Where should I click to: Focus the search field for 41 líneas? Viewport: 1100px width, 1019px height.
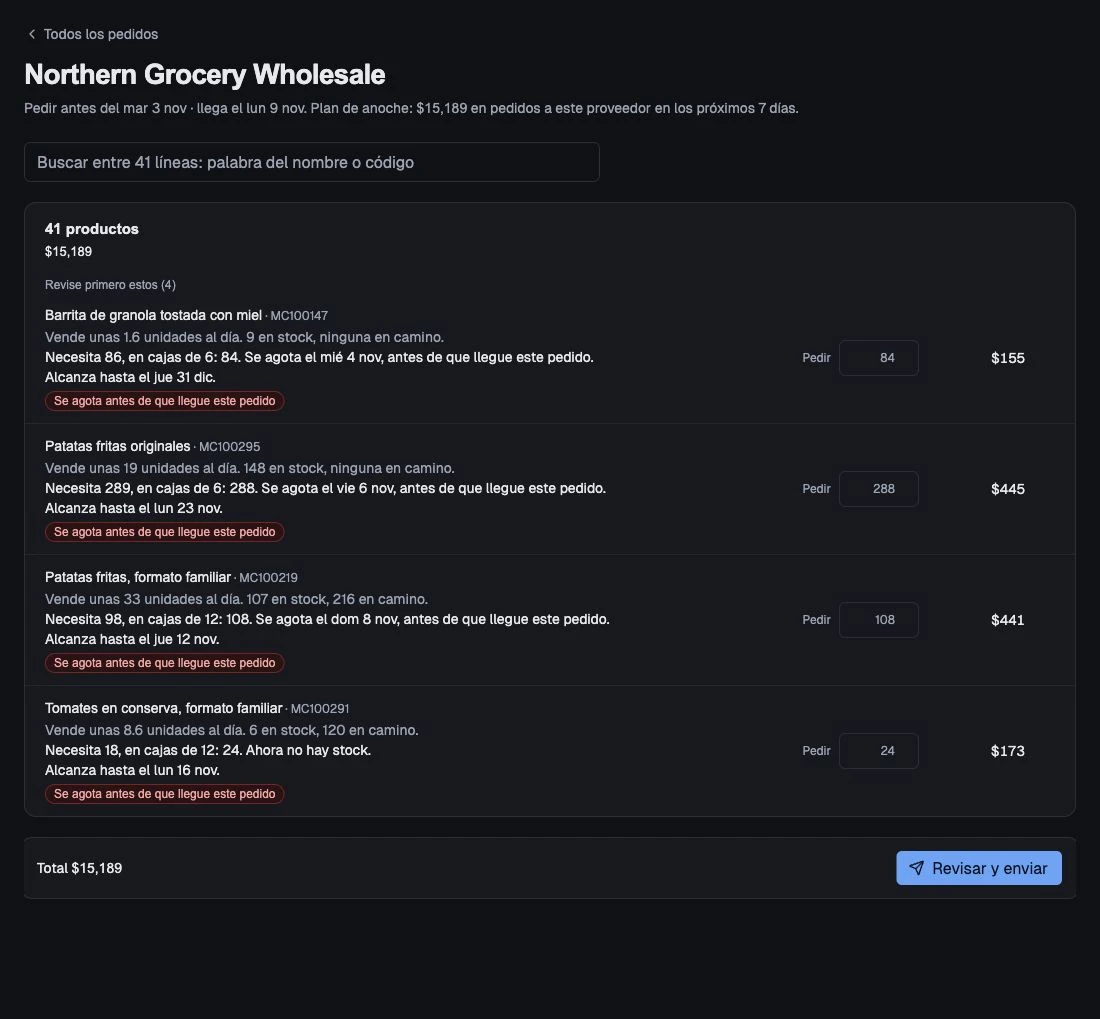coord(311,162)
